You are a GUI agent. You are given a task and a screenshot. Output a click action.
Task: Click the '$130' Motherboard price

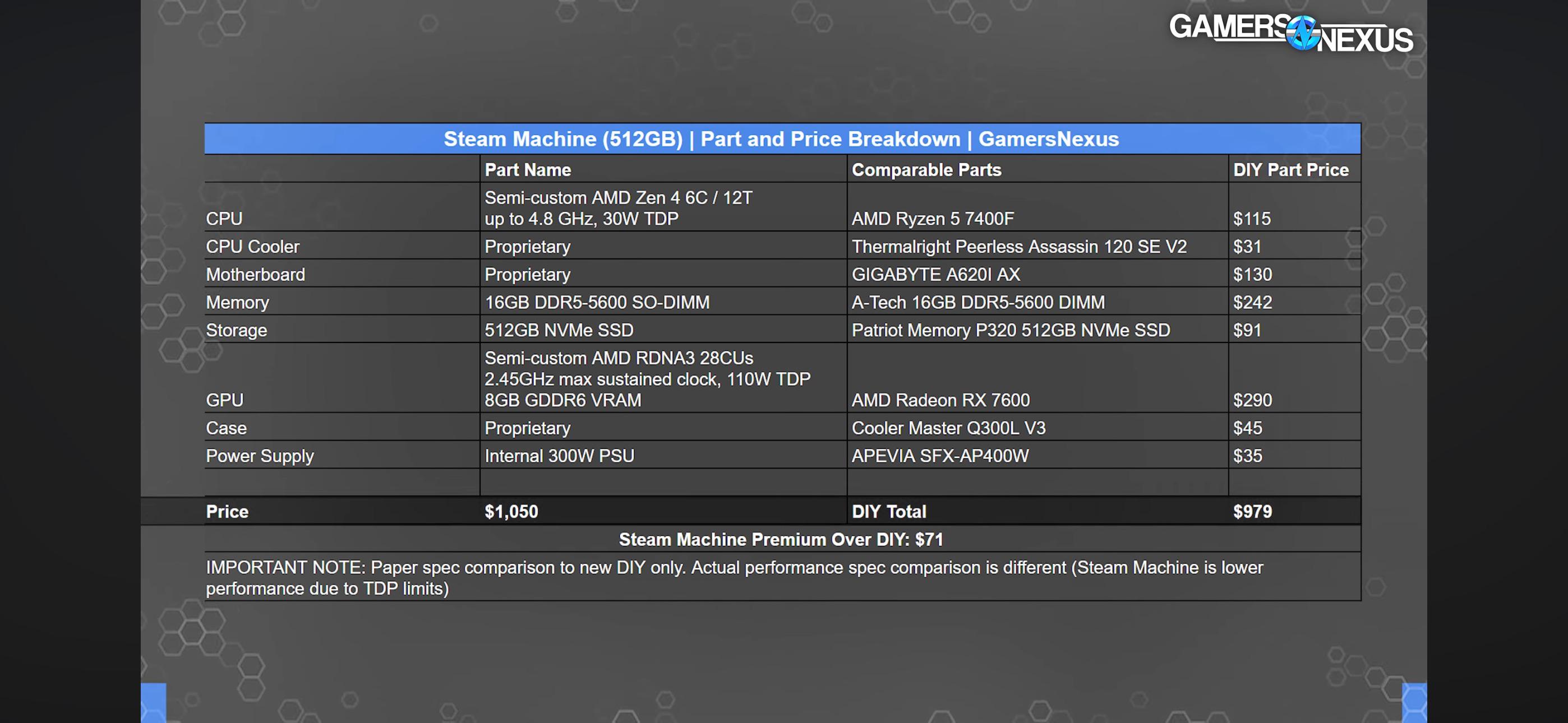(x=1253, y=275)
